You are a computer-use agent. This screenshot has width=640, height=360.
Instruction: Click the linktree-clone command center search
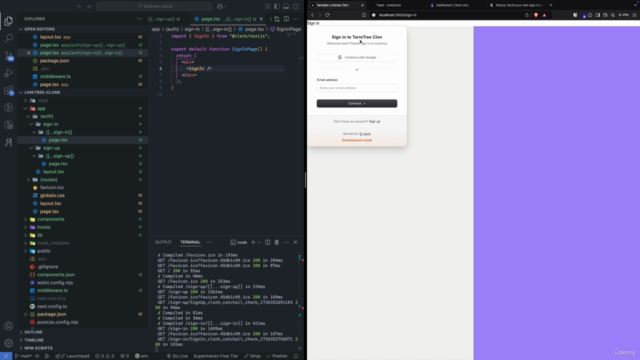point(154,6)
